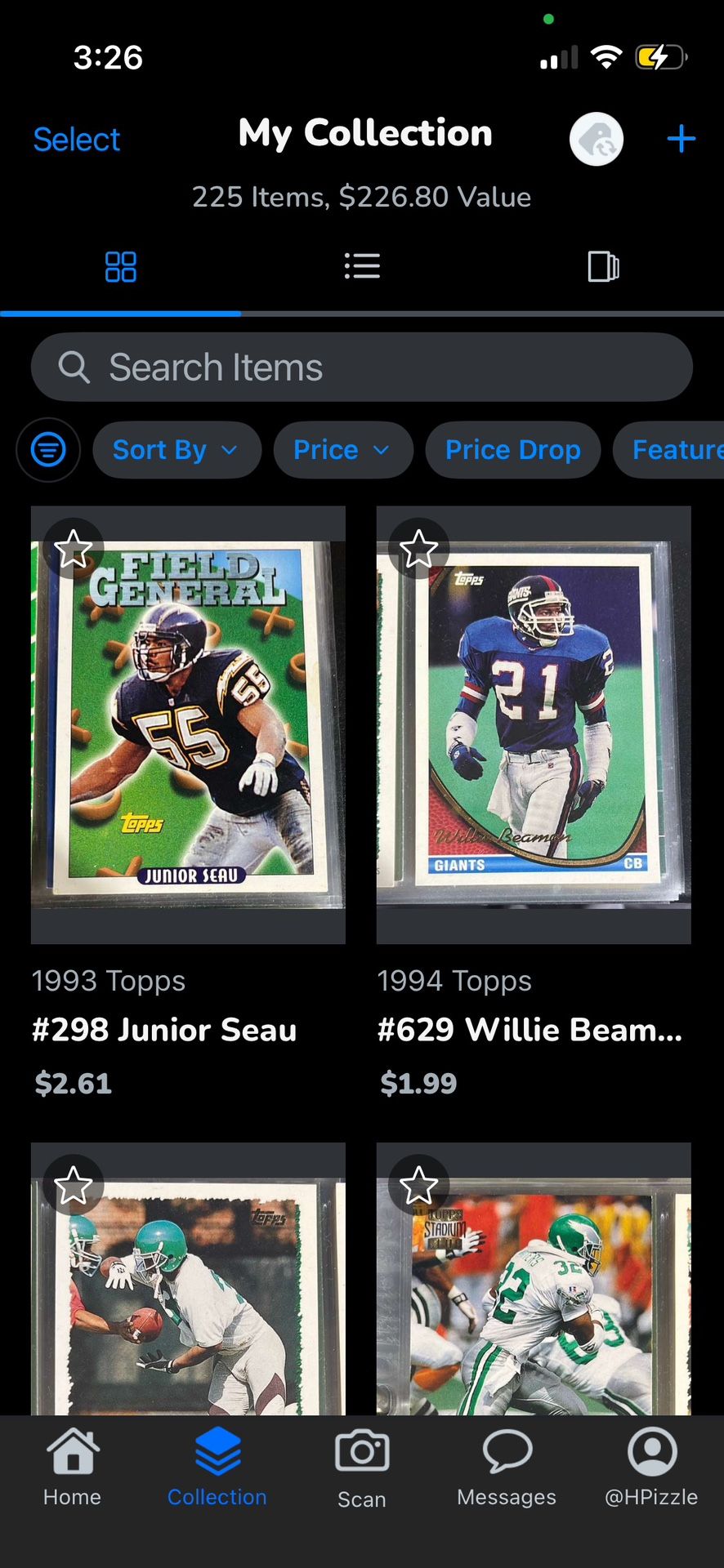Toggle star on the Stadium Club card
The height and width of the screenshot is (1568, 724).
(x=419, y=1185)
